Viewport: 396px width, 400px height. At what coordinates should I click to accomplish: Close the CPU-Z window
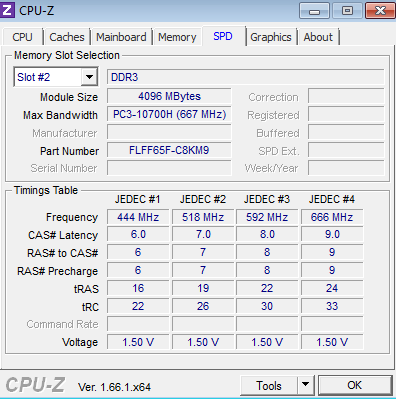[380, 11]
